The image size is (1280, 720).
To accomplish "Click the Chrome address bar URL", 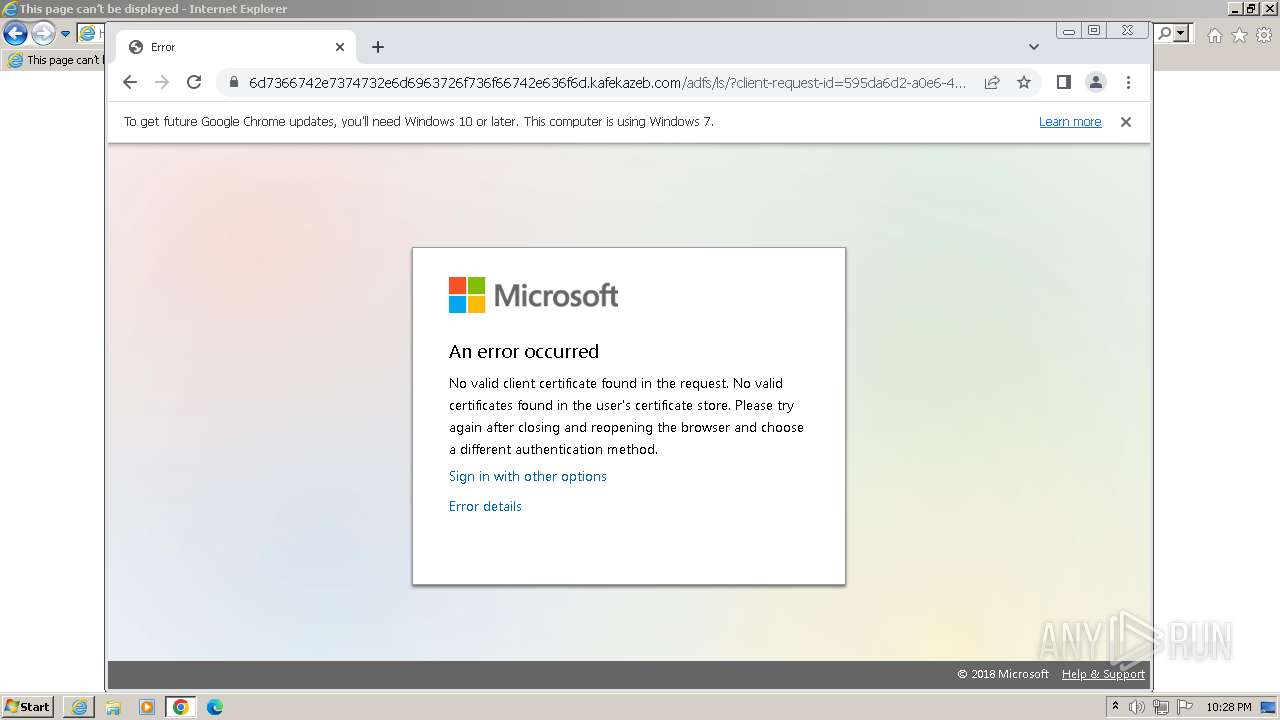I will (x=608, y=83).
